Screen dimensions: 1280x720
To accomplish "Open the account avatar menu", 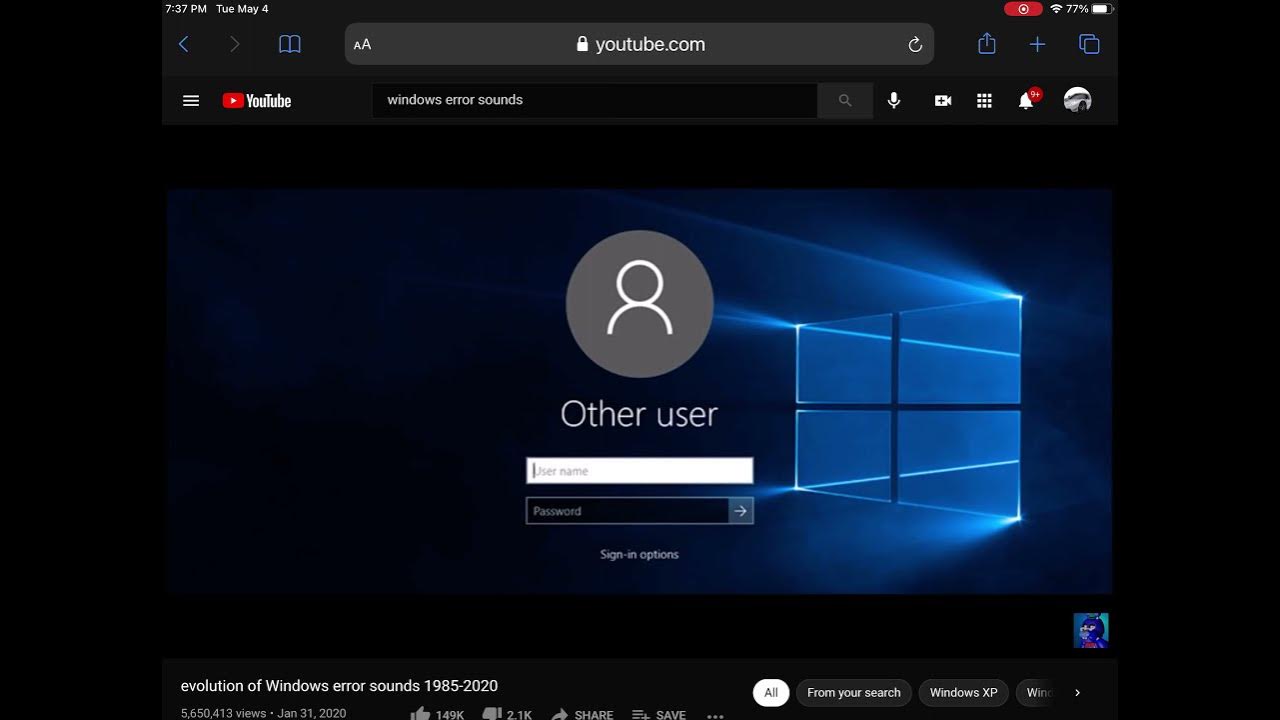I will point(1077,100).
